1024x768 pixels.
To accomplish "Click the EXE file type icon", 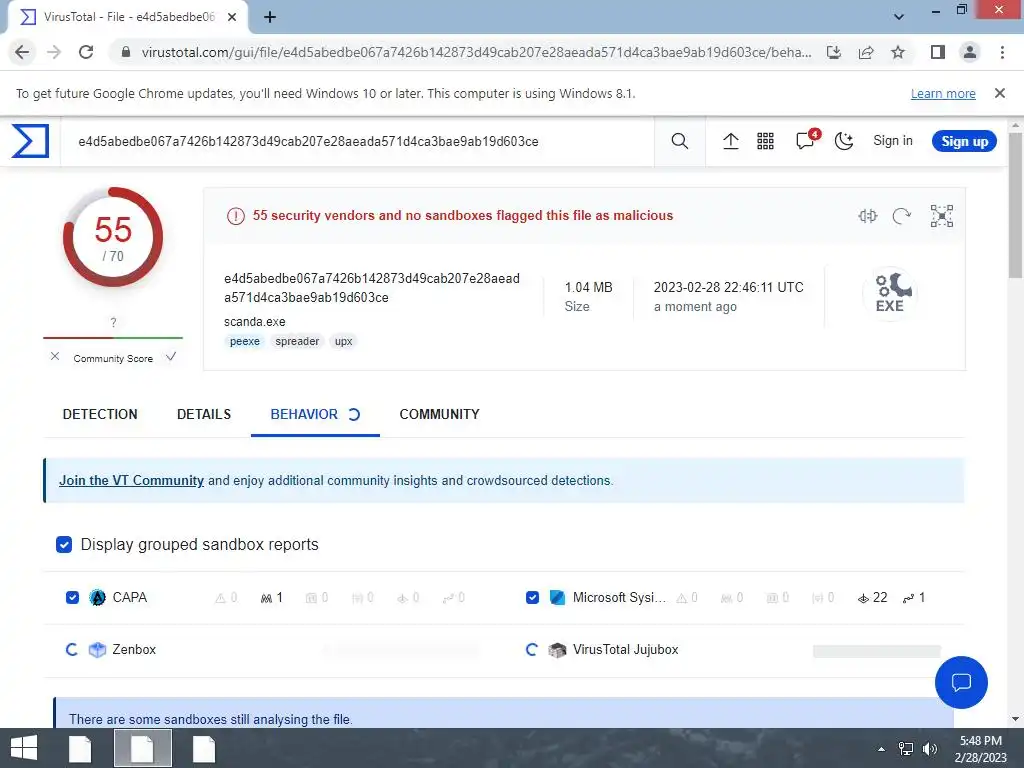I will tap(889, 293).
